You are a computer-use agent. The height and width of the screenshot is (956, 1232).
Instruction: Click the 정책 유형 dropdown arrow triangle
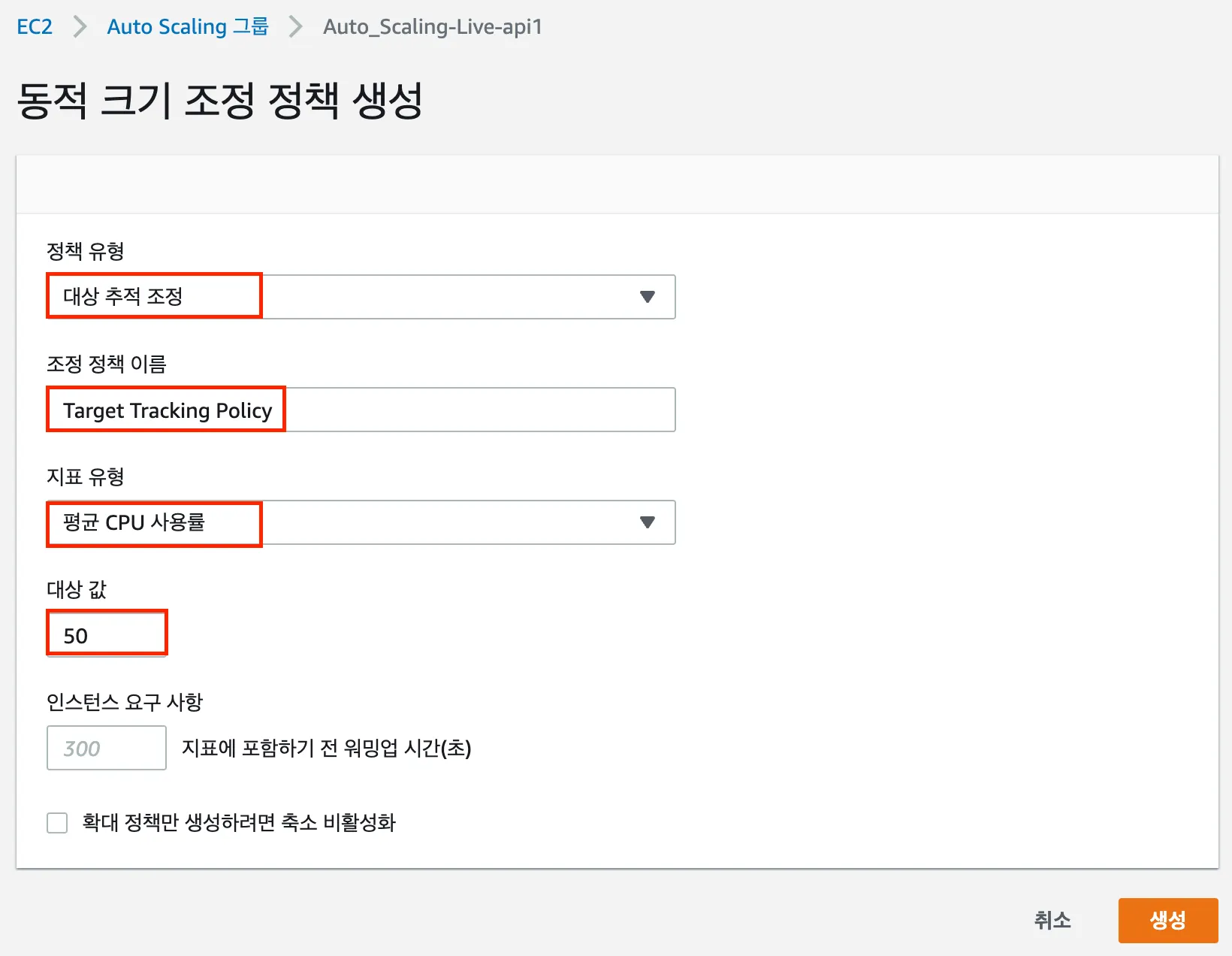pos(647,297)
